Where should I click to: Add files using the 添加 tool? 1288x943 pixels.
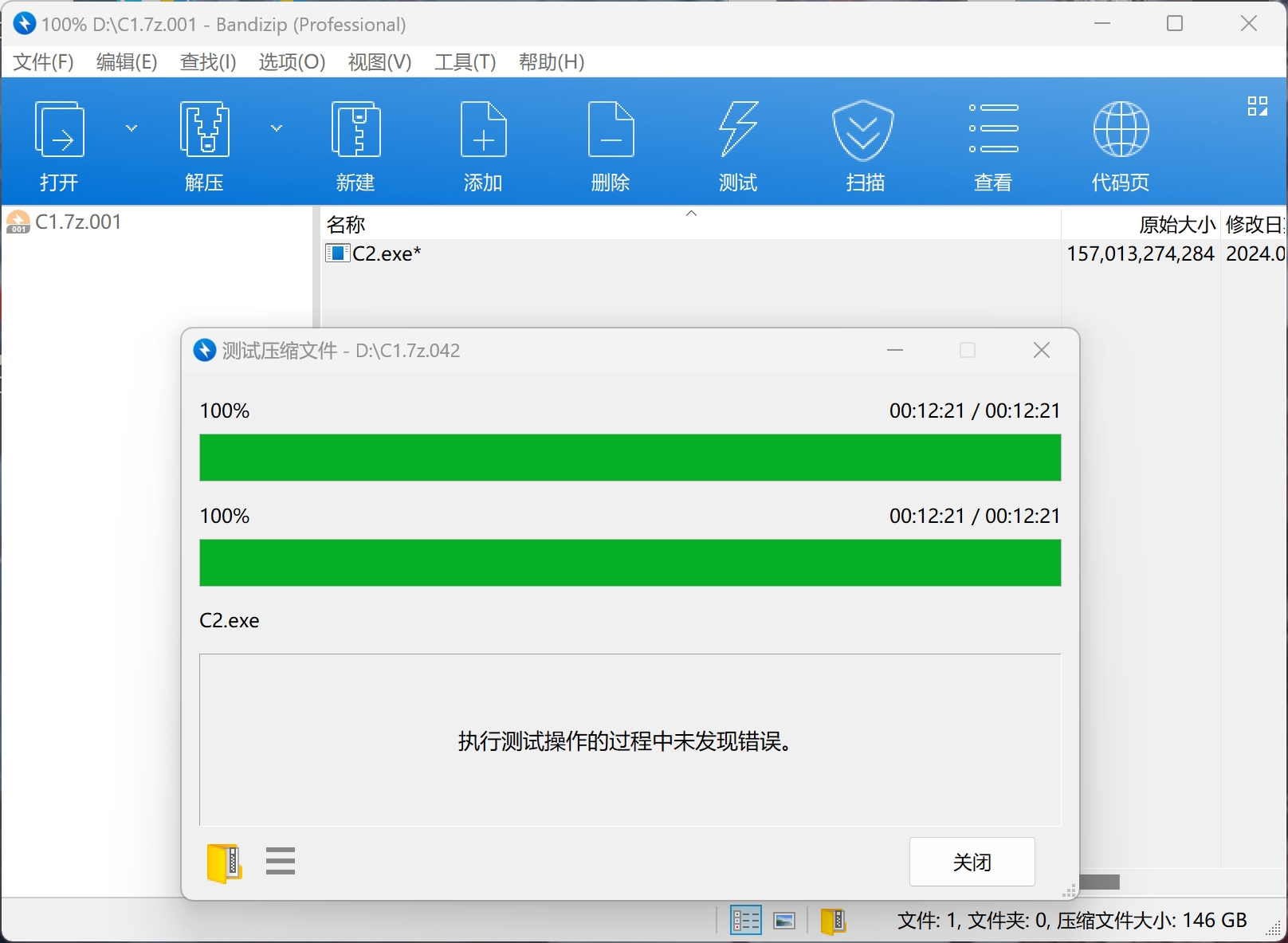[483, 143]
